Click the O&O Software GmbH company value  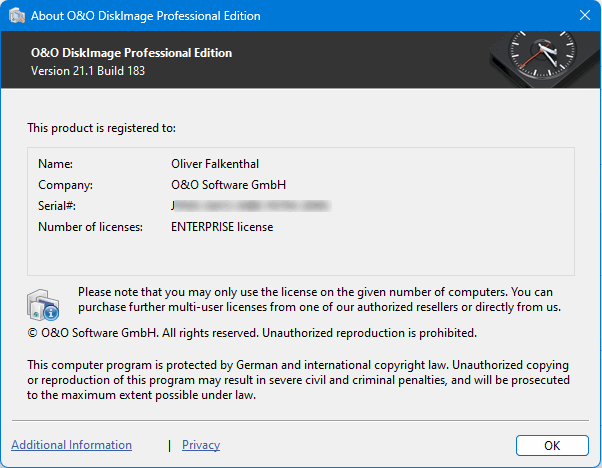[229, 185]
